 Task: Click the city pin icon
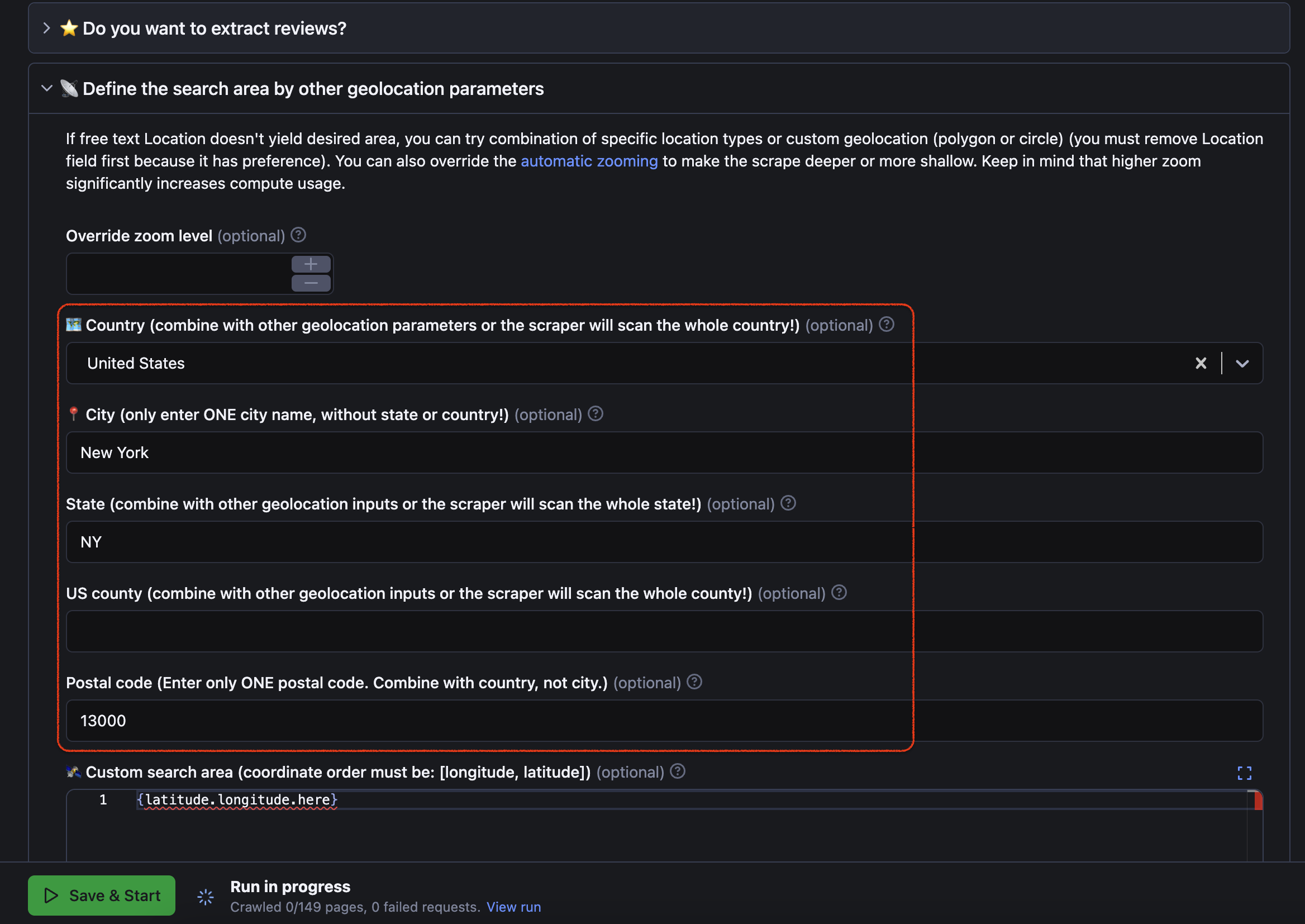(x=75, y=413)
